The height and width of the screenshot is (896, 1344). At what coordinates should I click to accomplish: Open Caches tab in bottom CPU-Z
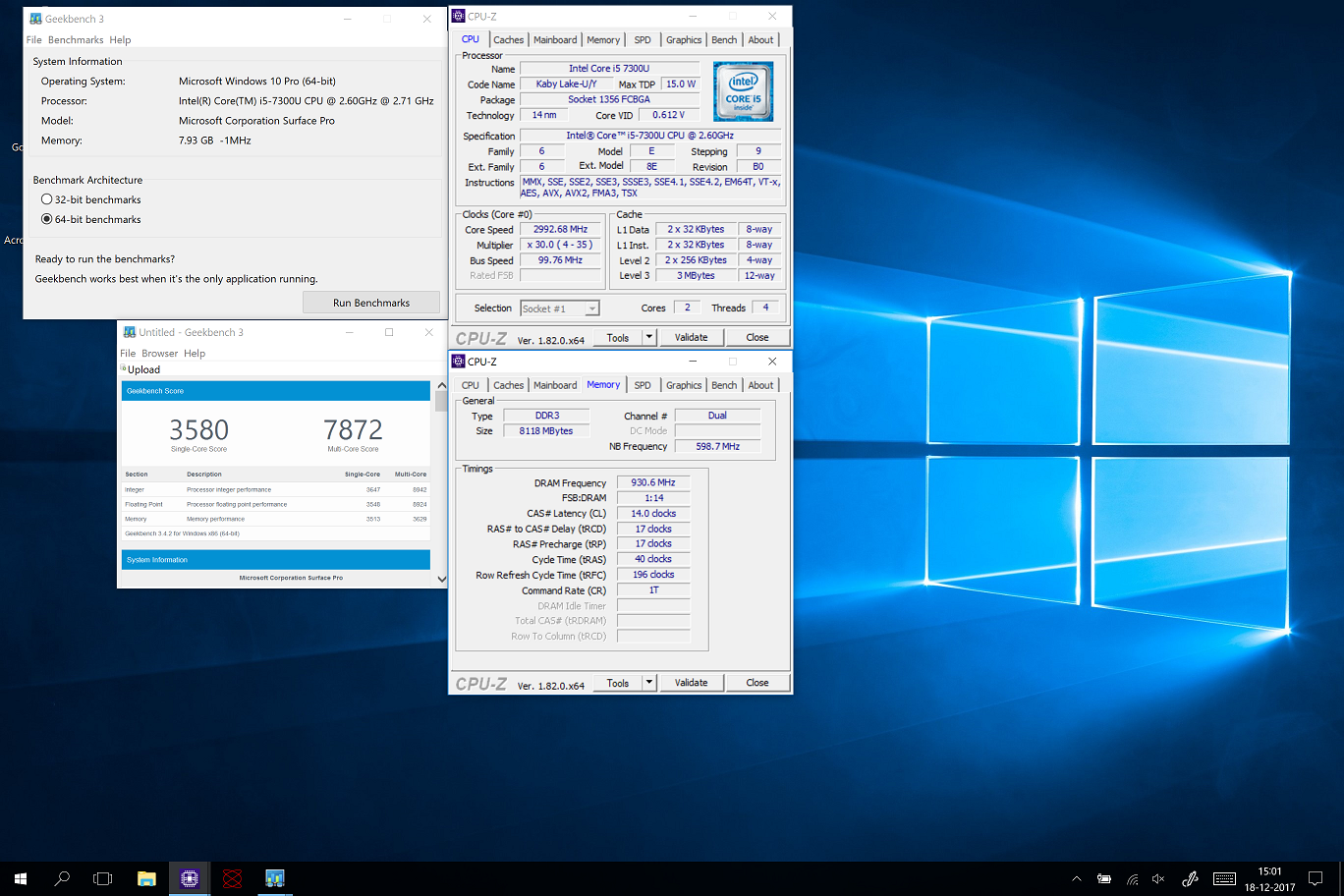[508, 385]
